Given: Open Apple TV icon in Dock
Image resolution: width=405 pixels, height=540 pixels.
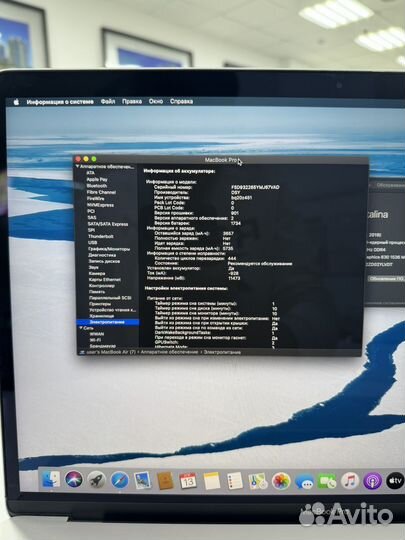Looking at the screenshot, I should 395,481.
